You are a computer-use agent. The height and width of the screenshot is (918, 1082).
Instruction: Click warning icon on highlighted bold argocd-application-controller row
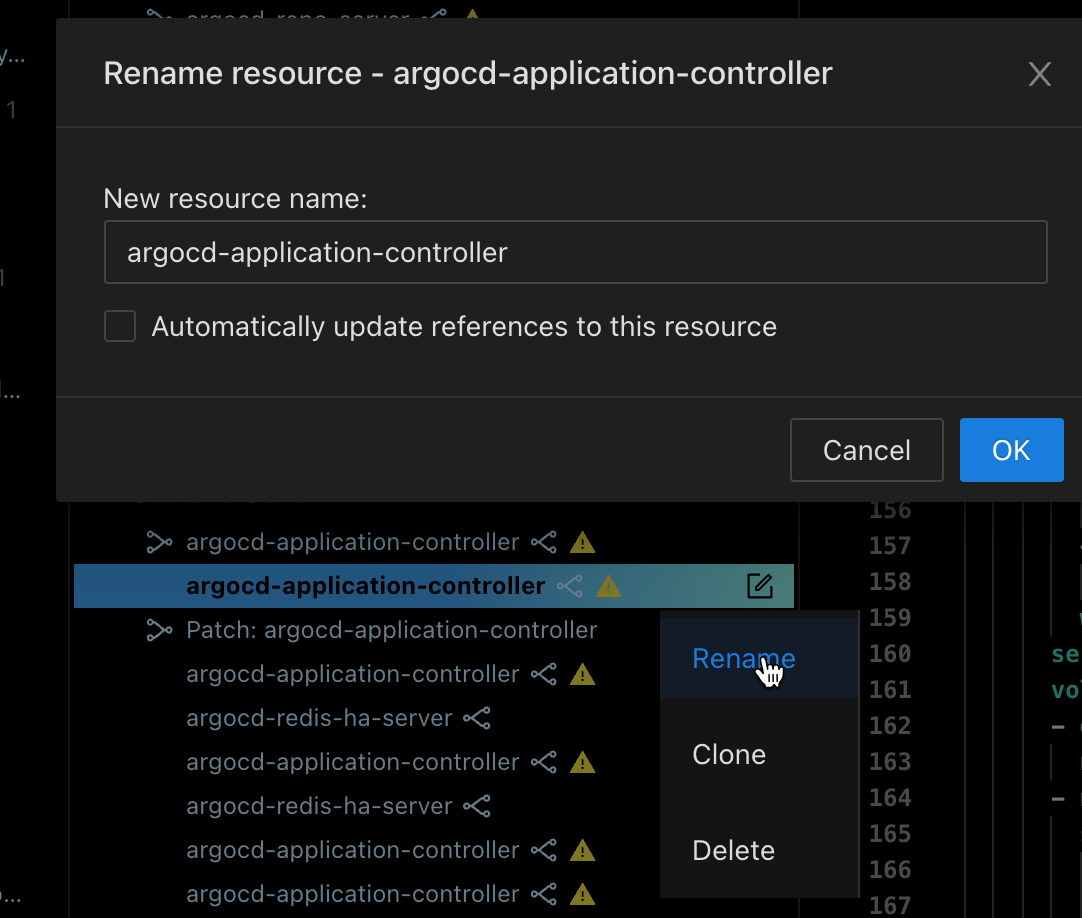tap(609, 587)
